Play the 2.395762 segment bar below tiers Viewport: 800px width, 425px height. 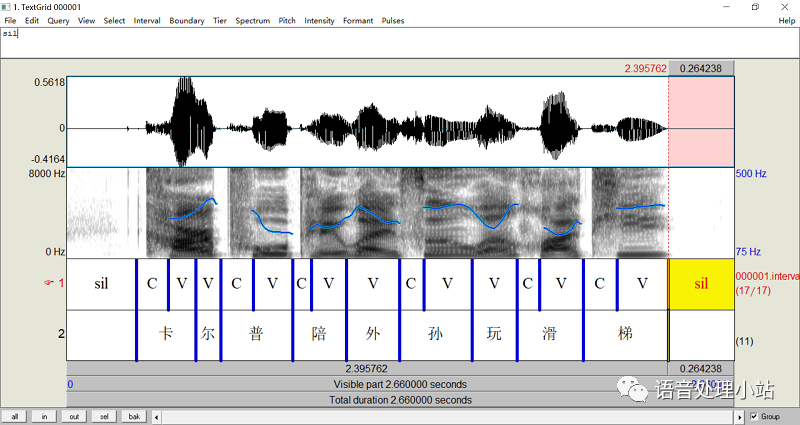(367, 368)
